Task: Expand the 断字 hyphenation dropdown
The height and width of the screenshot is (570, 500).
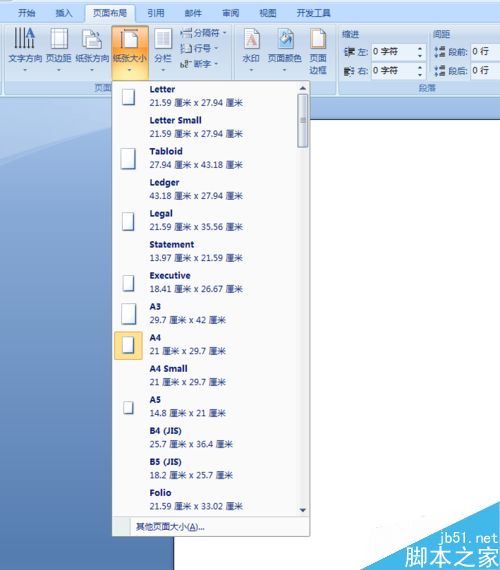Action: coord(199,64)
